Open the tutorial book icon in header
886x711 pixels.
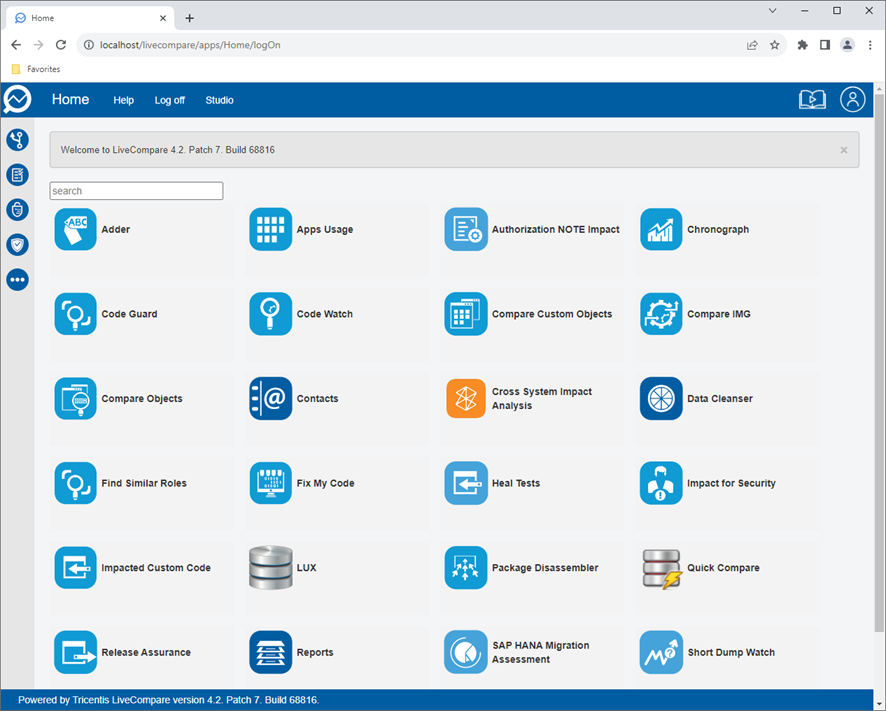coord(812,100)
